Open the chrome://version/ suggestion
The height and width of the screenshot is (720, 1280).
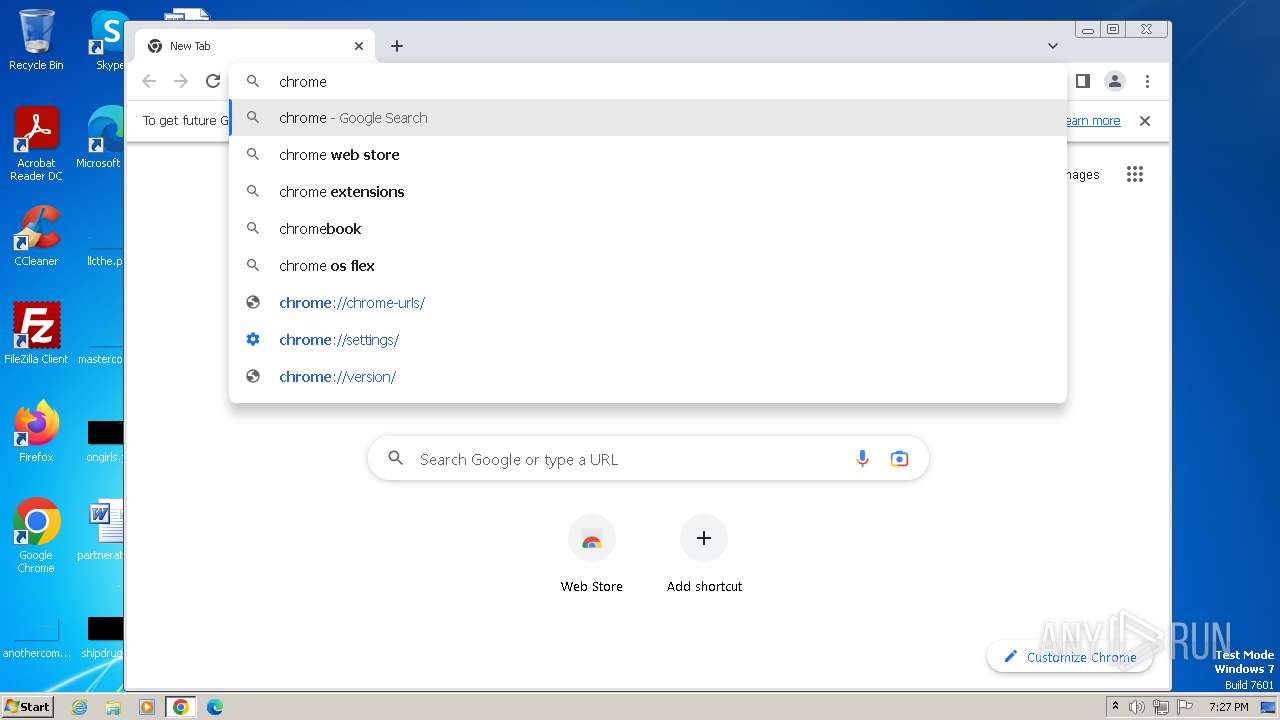(x=648, y=377)
